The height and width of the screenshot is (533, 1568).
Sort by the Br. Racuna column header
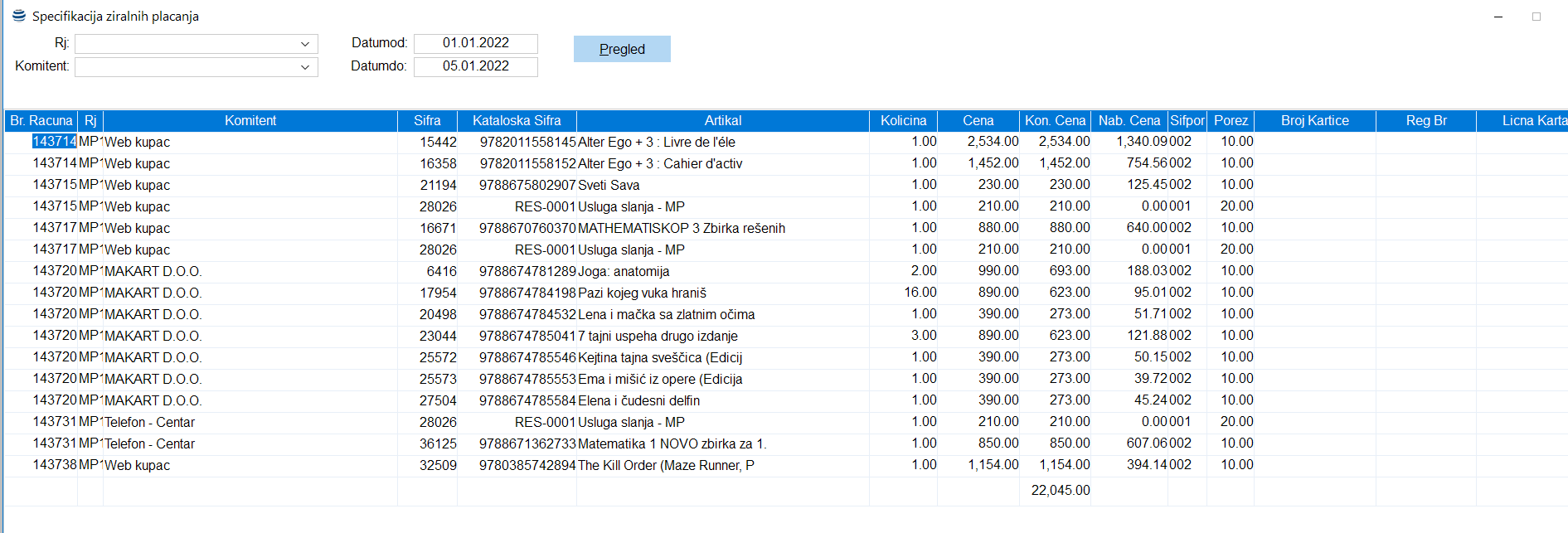tap(41, 121)
